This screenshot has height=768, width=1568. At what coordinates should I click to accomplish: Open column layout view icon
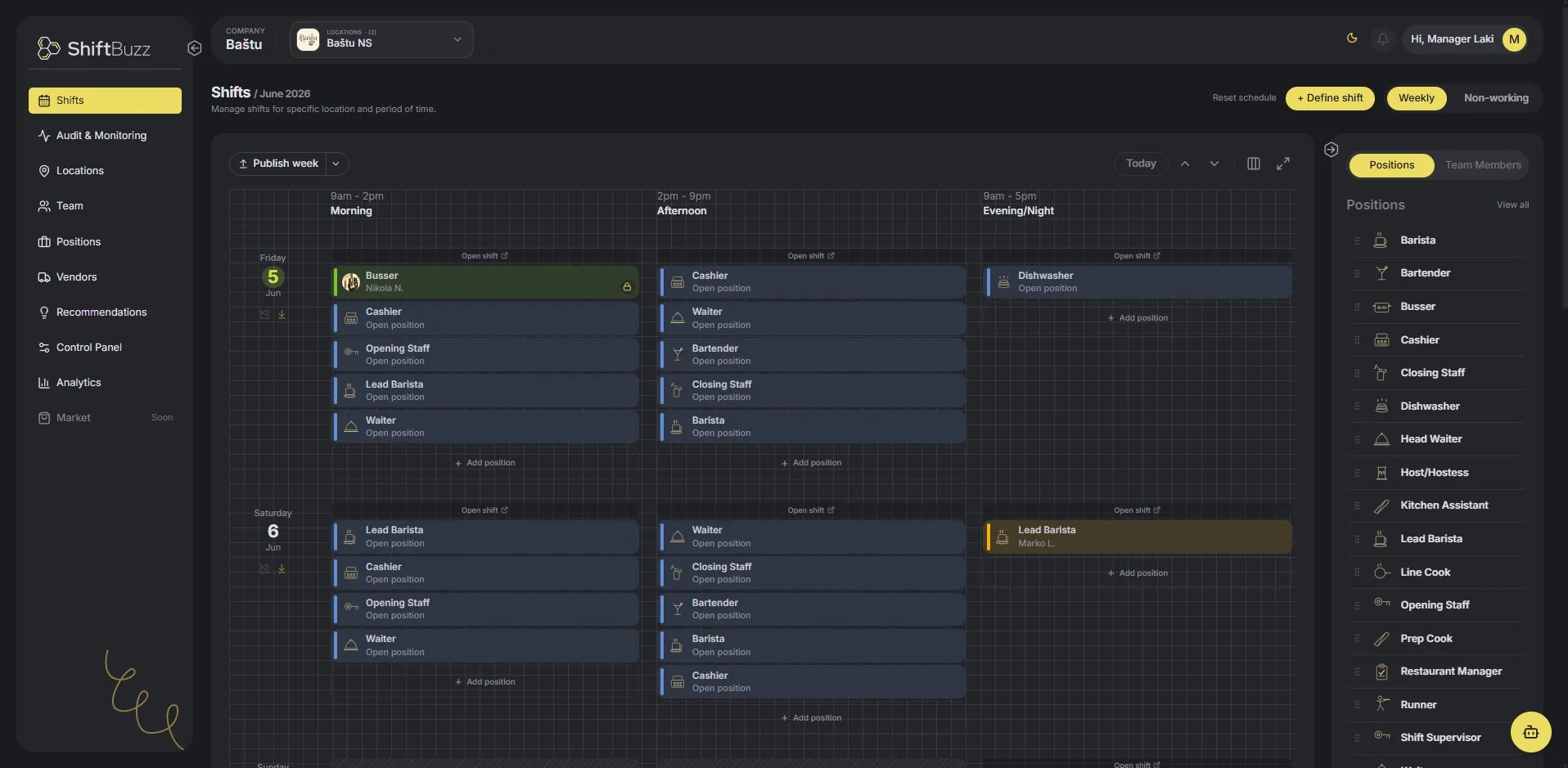point(1253,164)
